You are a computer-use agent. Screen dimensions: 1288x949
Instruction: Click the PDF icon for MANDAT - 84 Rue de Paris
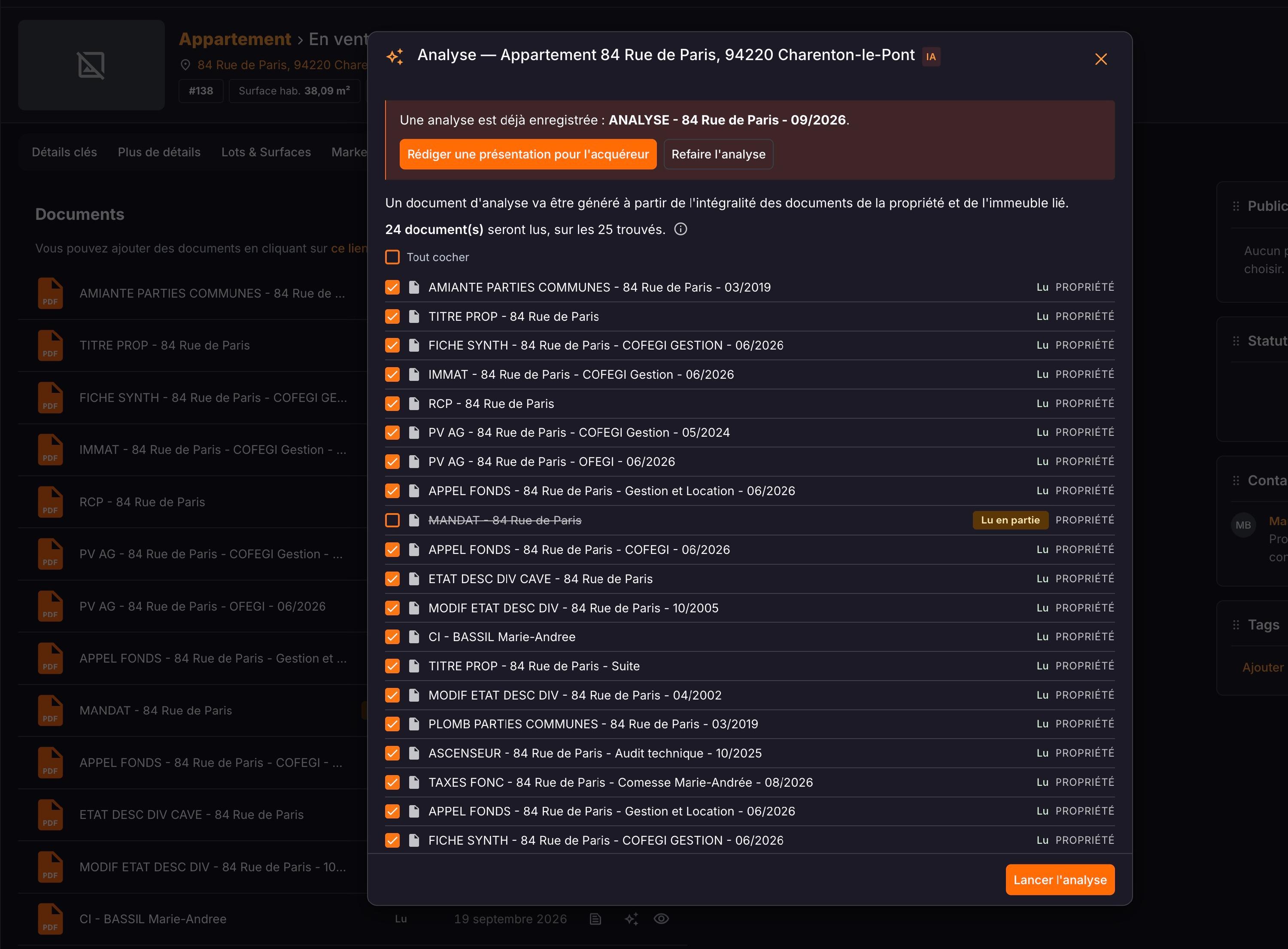pyautogui.click(x=51, y=711)
